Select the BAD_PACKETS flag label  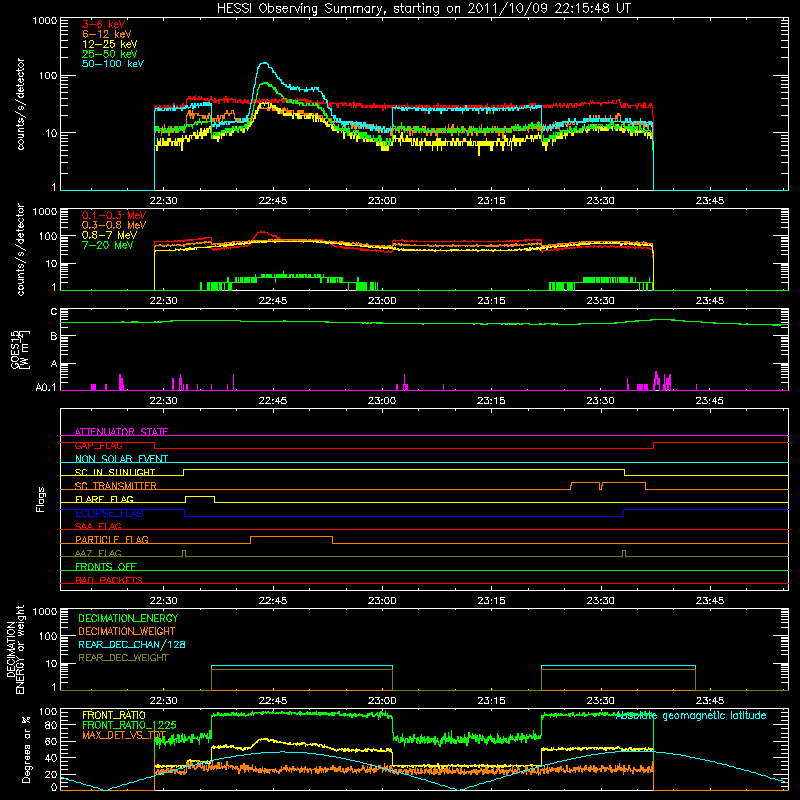pyautogui.click(x=109, y=580)
